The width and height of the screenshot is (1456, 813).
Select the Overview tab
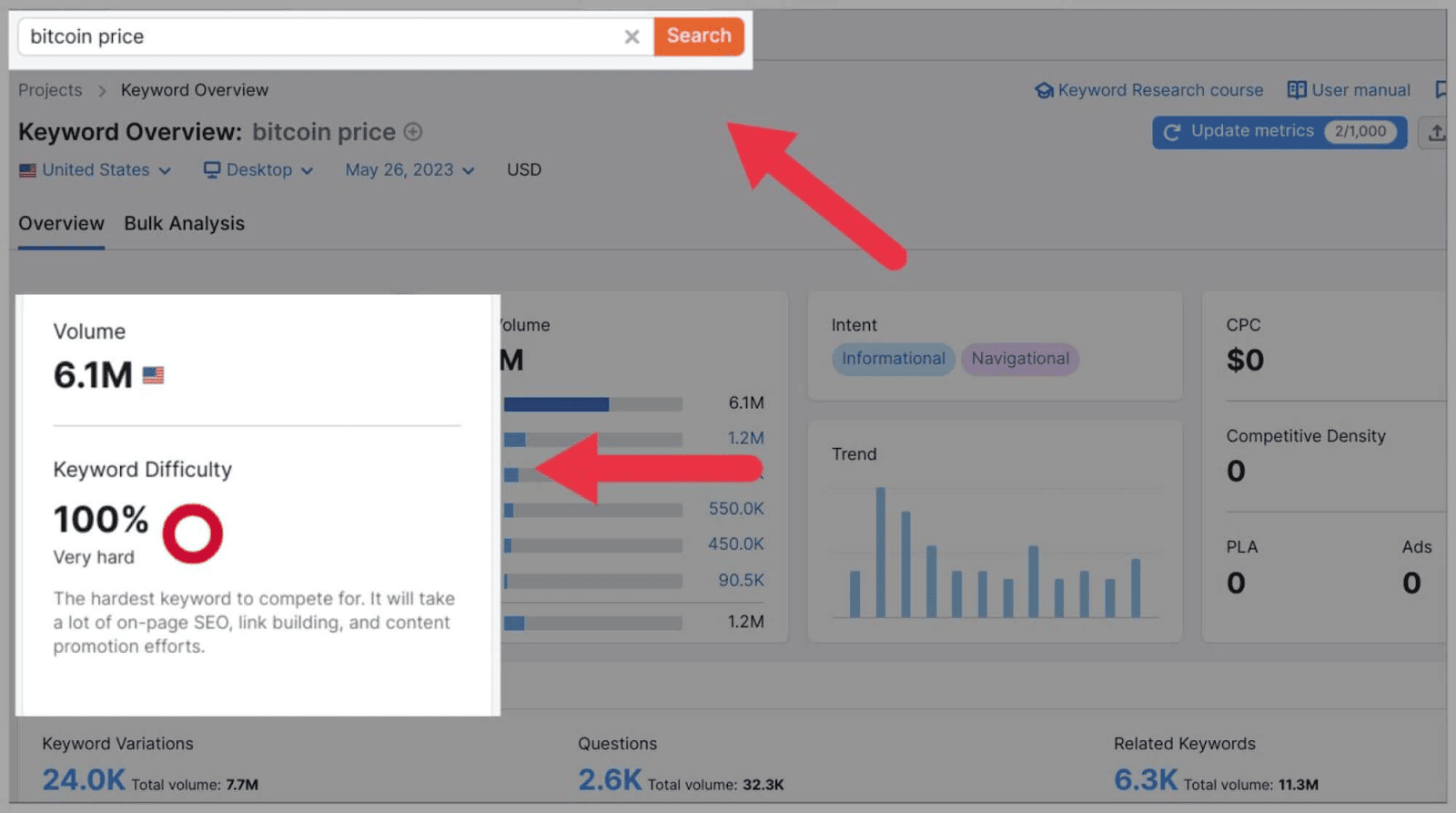[61, 224]
